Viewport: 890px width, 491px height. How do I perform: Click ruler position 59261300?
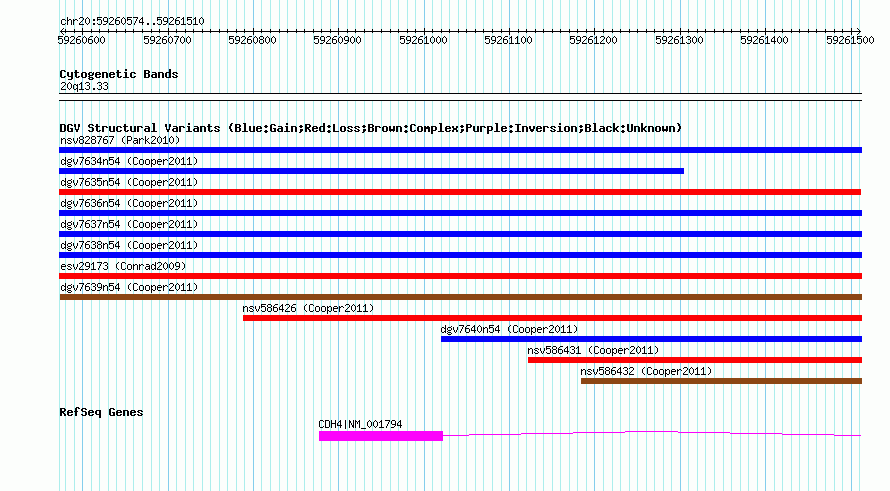[679, 40]
